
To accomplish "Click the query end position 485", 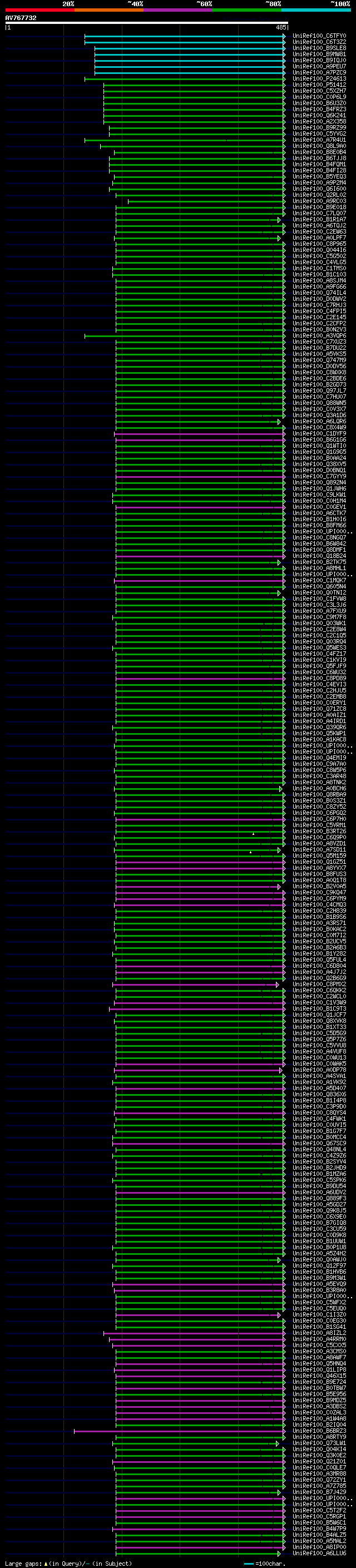I will point(280,27).
